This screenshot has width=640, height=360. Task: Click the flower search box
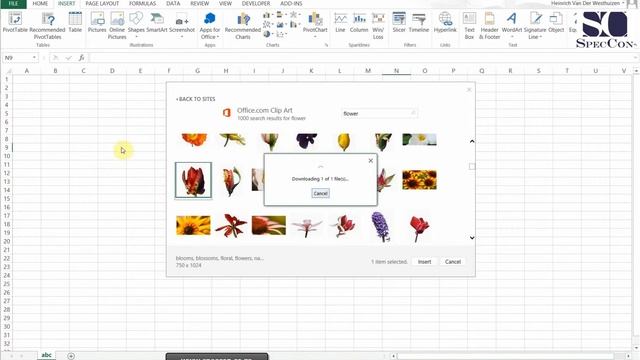click(x=379, y=113)
